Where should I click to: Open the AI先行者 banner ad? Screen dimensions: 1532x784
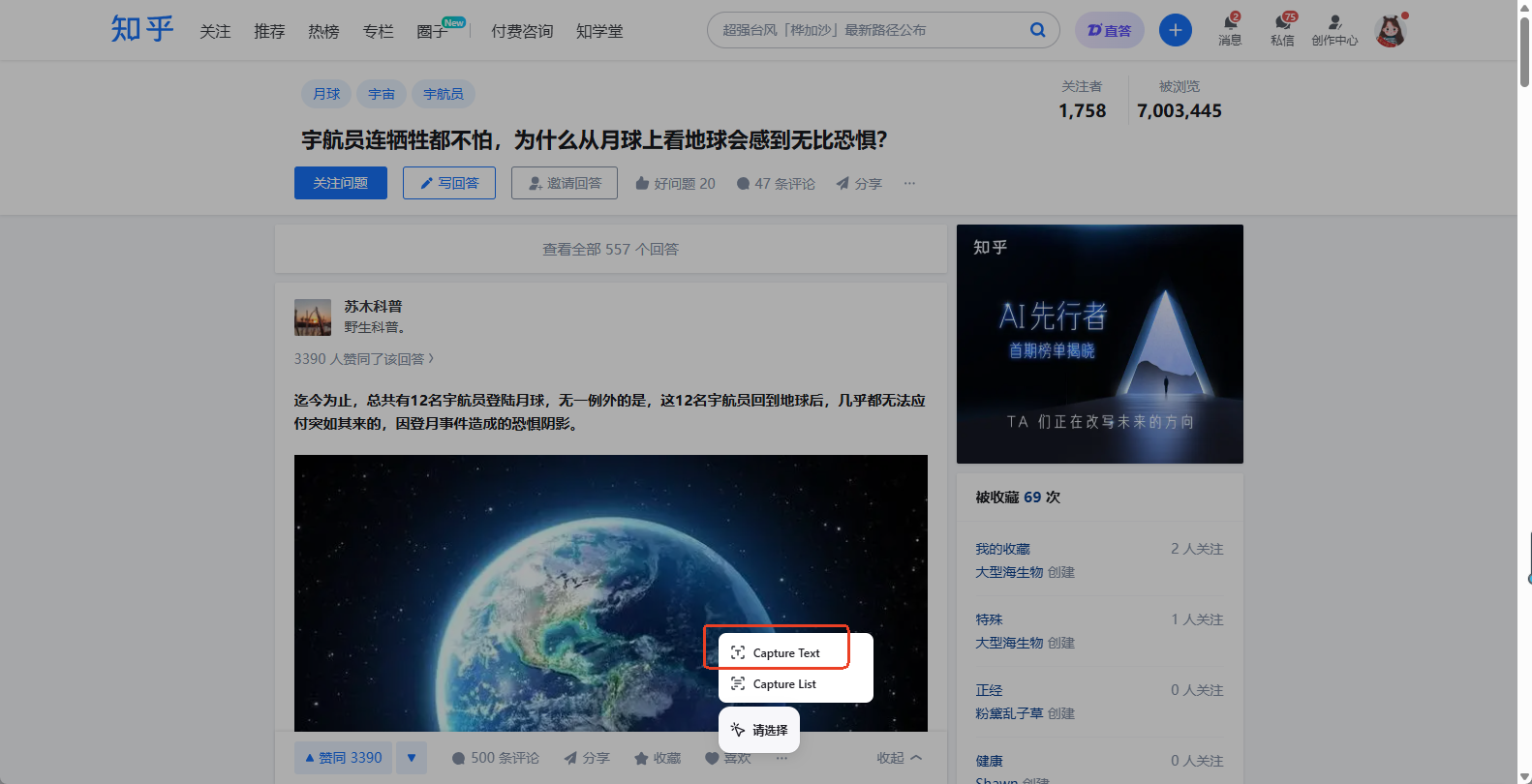tap(1100, 344)
